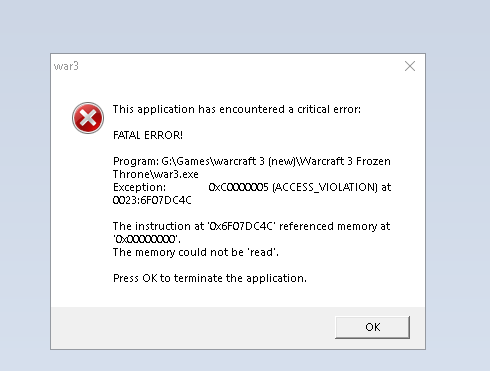Select the 'encountered a critical error' message line
Viewport: 490px width, 371px height.
[237, 109]
